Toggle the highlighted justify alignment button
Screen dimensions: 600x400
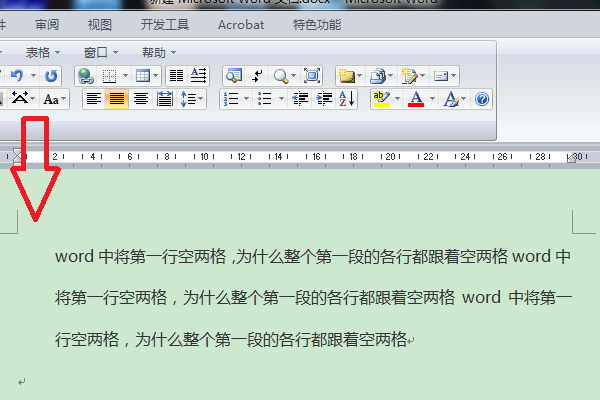point(117,99)
